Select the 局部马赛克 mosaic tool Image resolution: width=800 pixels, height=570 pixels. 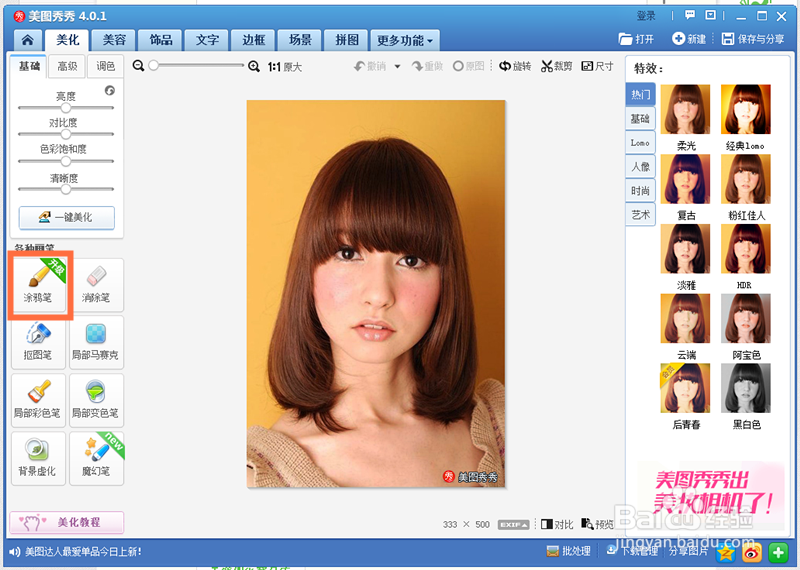pyautogui.click(x=96, y=342)
